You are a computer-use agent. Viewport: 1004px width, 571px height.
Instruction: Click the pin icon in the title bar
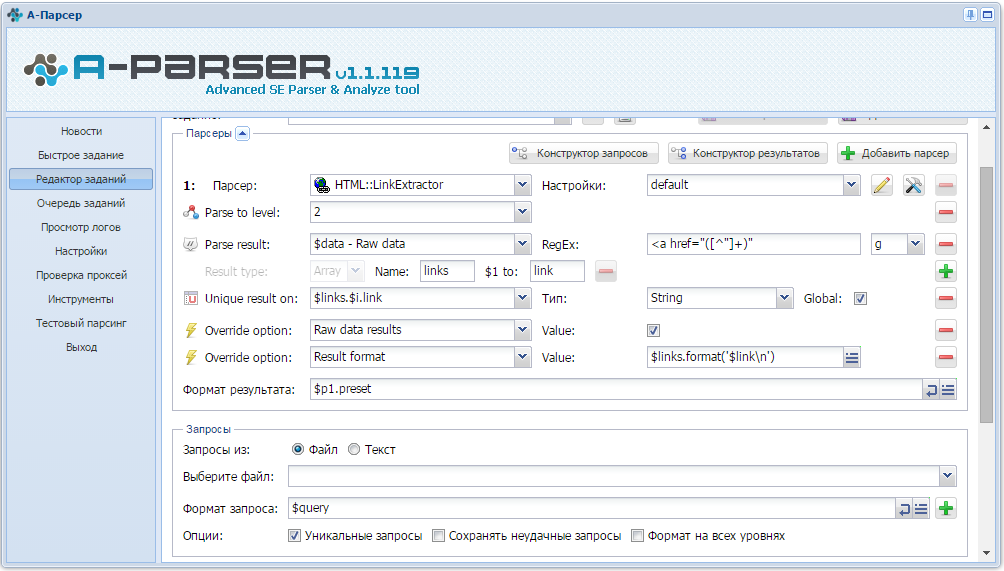(970, 15)
